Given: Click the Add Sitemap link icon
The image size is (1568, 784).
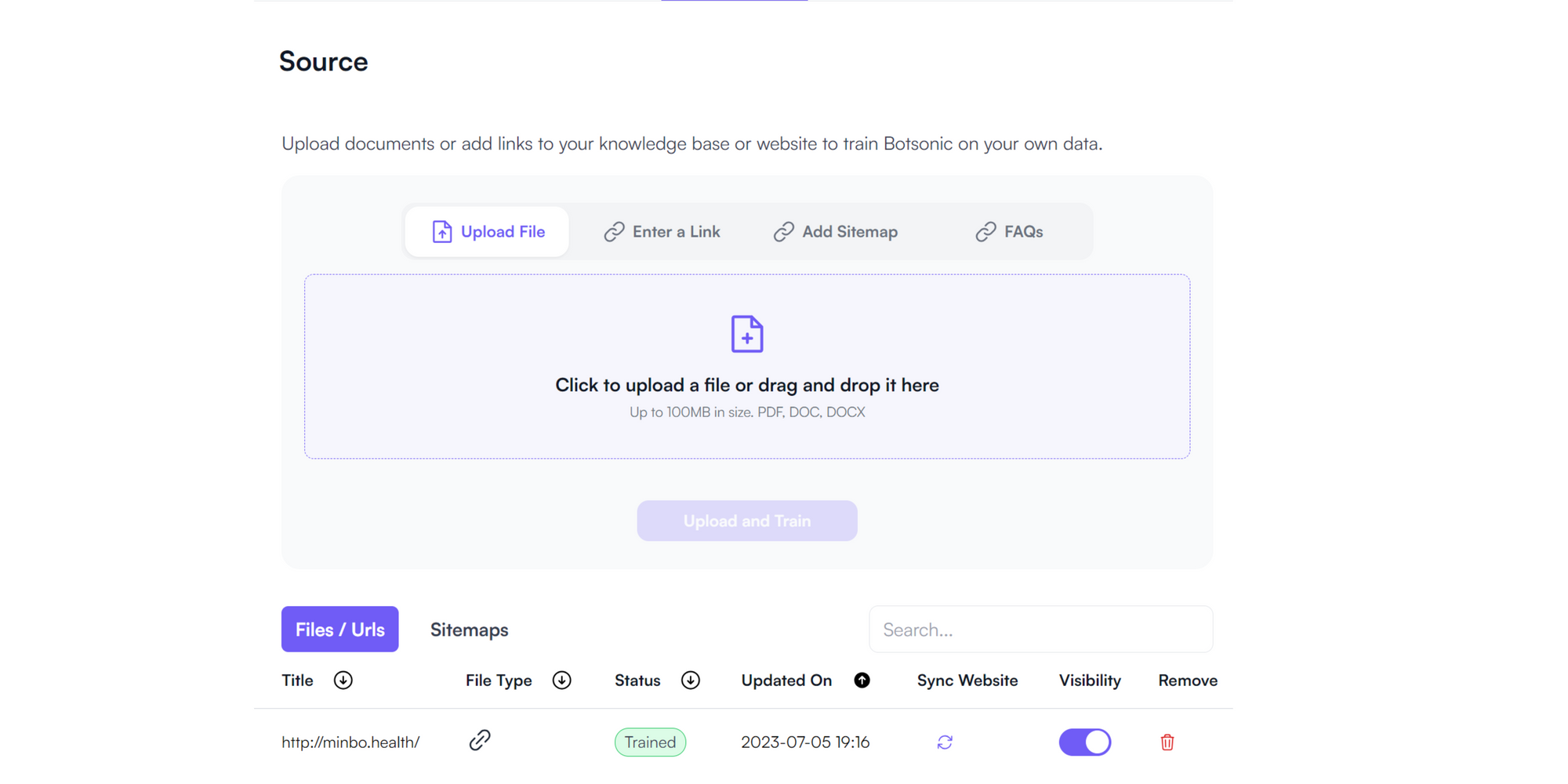Looking at the screenshot, I should pos(783,231).
